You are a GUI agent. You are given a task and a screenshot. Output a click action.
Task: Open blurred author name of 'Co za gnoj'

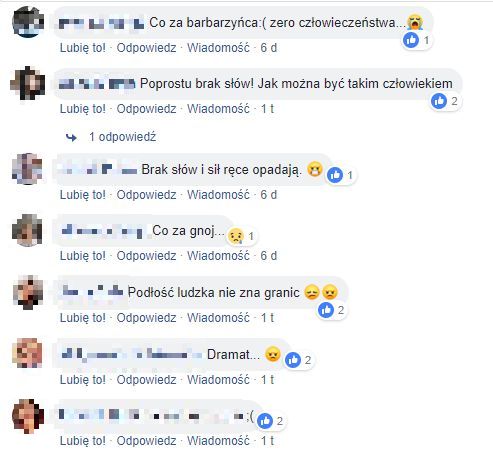[102, 231]
